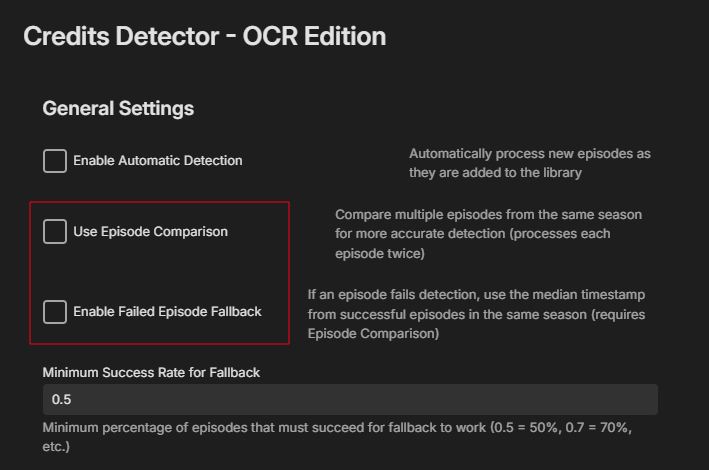Image resolution: width=709 pixels, height=470 pixels.
Task: Click the 'Enable Failed Episode Fallback' label text
Action: point(167,312)
